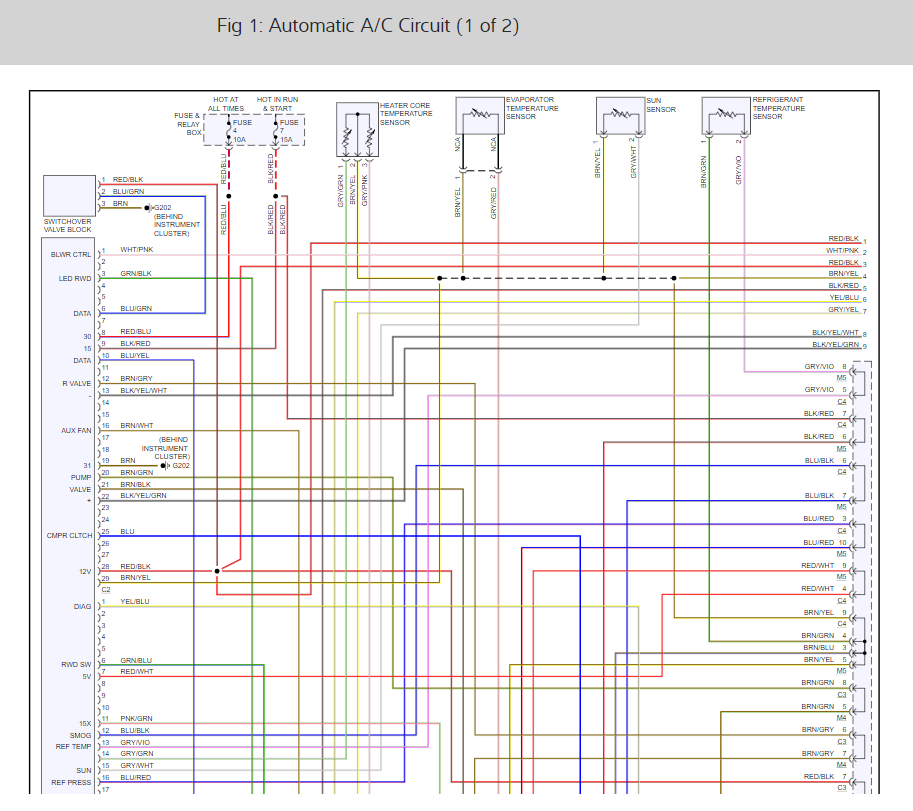Click the 'BLU/RED 10' label on right side
This screenshot has width=913, height=811.
coord(824,543)
